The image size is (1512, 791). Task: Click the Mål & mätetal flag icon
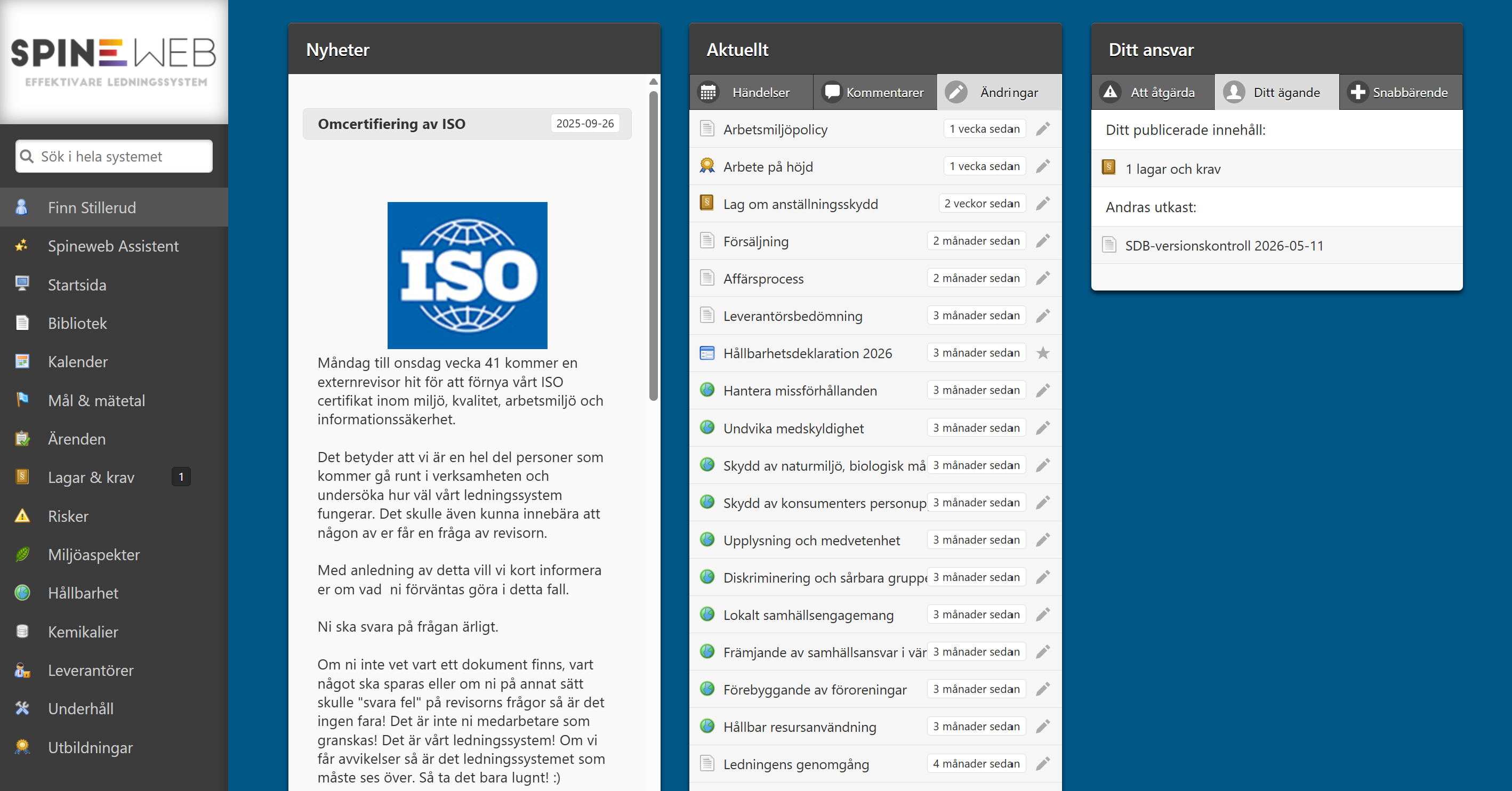pyautogui.click(x=22, y=400)
